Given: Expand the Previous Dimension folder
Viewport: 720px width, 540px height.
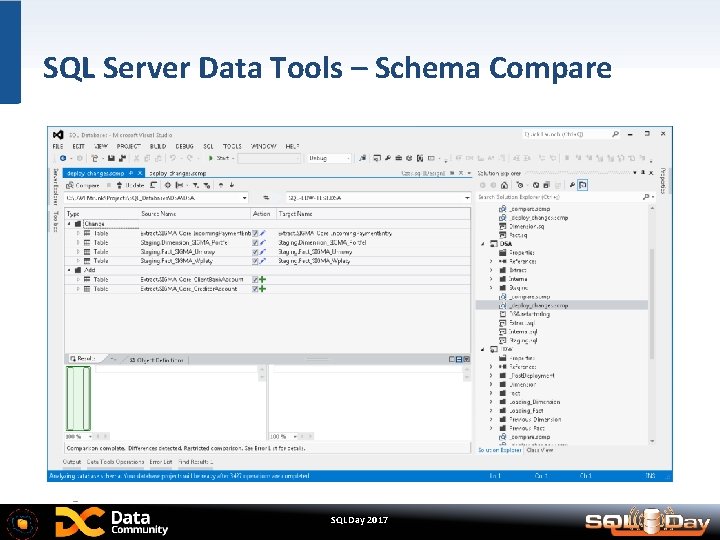Looking at the screenshot, I should [491, 420].
